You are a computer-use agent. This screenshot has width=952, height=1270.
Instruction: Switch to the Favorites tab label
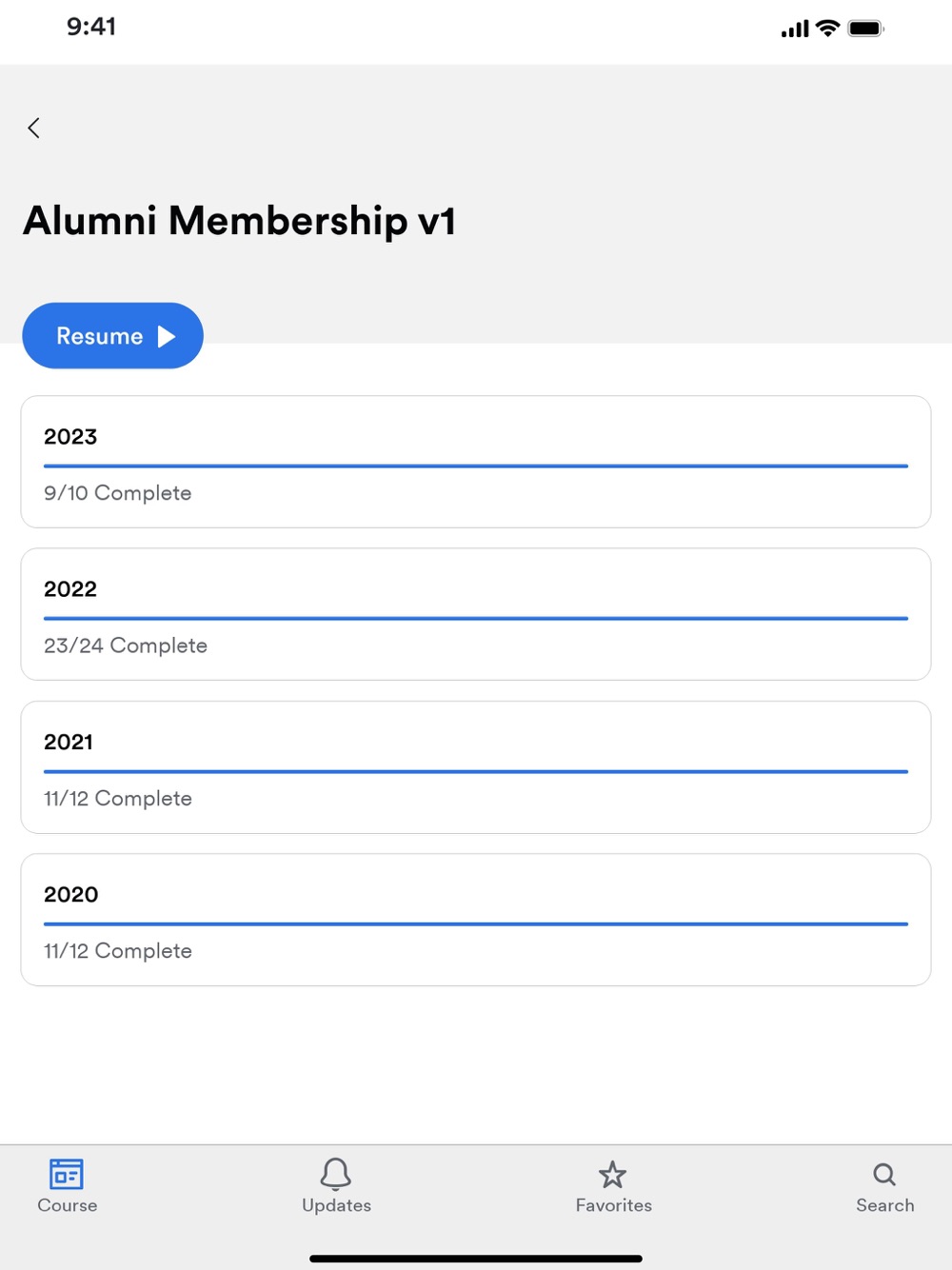pyautogui.click(x=613, y=1205)
